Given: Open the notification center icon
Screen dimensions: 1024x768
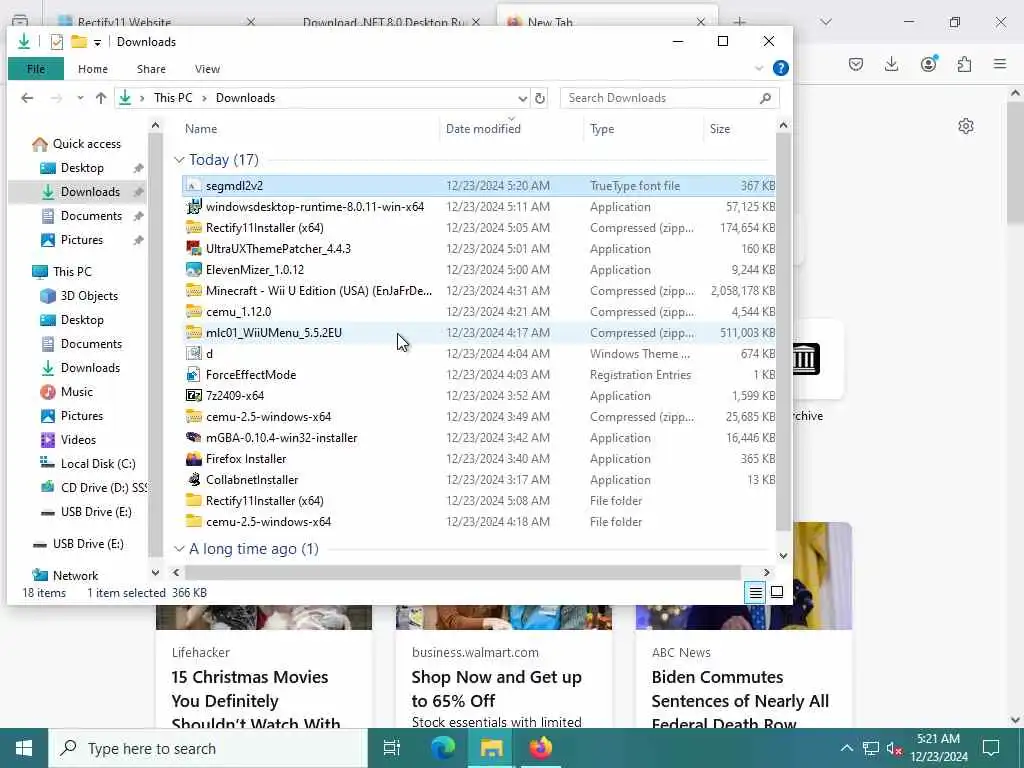Looking at the screenshot, I should point(991,748).
